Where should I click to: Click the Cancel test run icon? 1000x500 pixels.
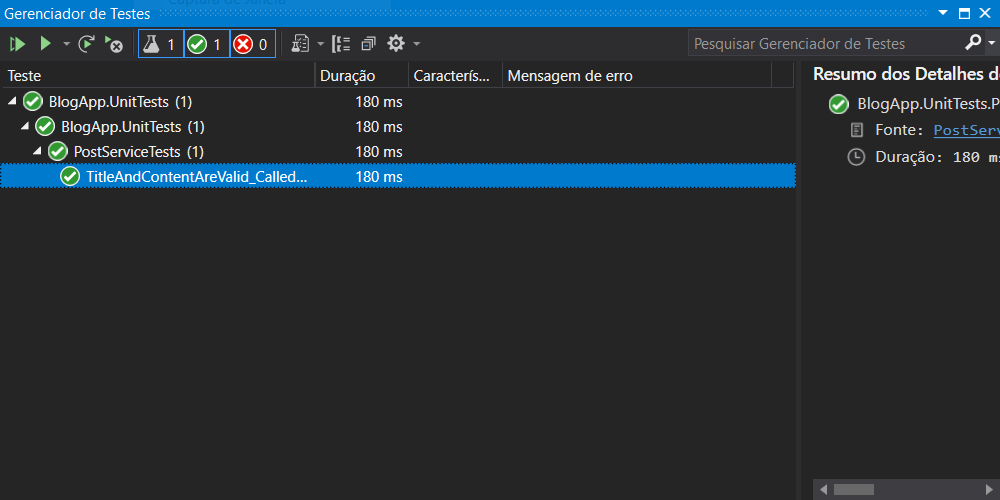[x=114, y=44]
